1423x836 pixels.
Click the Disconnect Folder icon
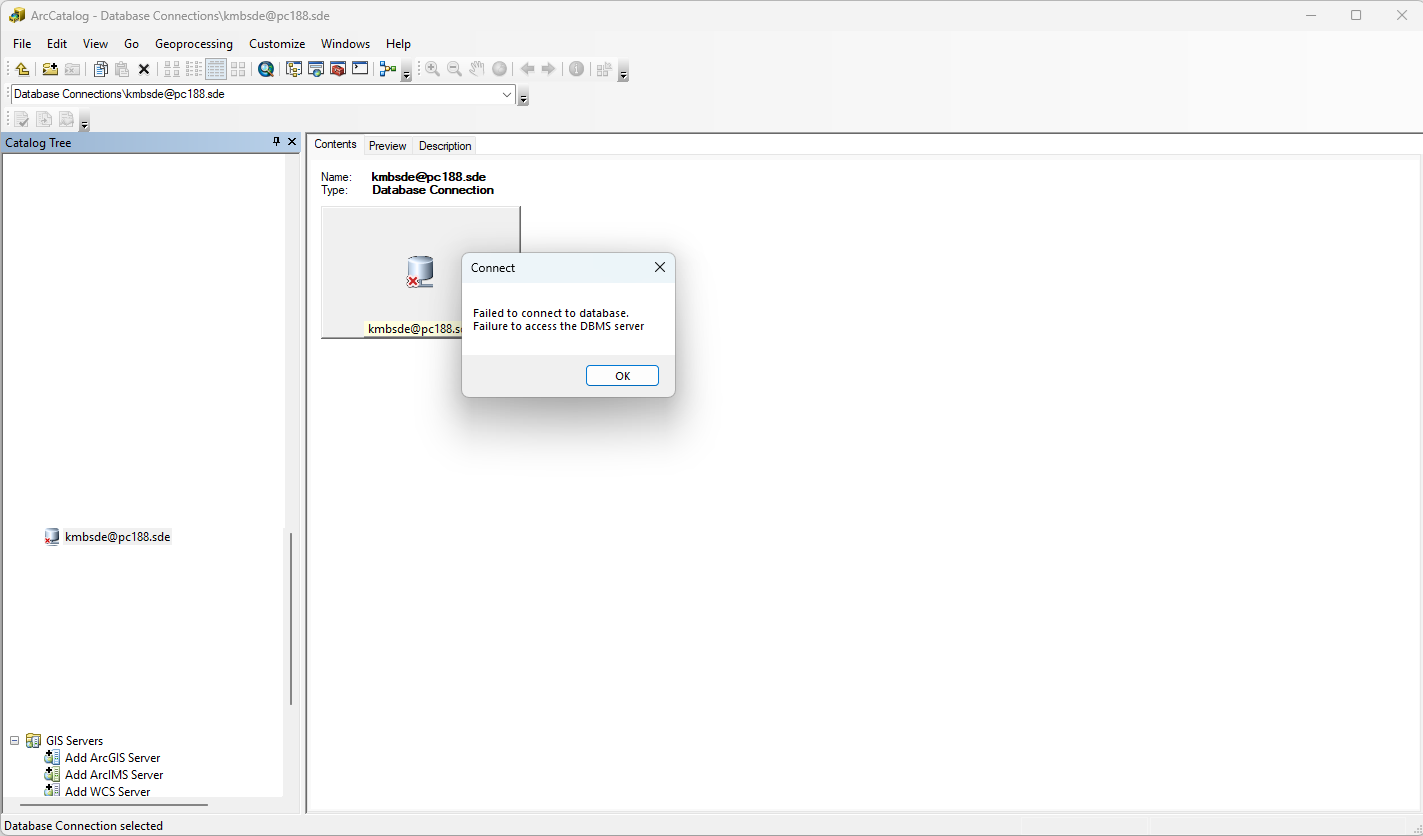pos(72,69)
